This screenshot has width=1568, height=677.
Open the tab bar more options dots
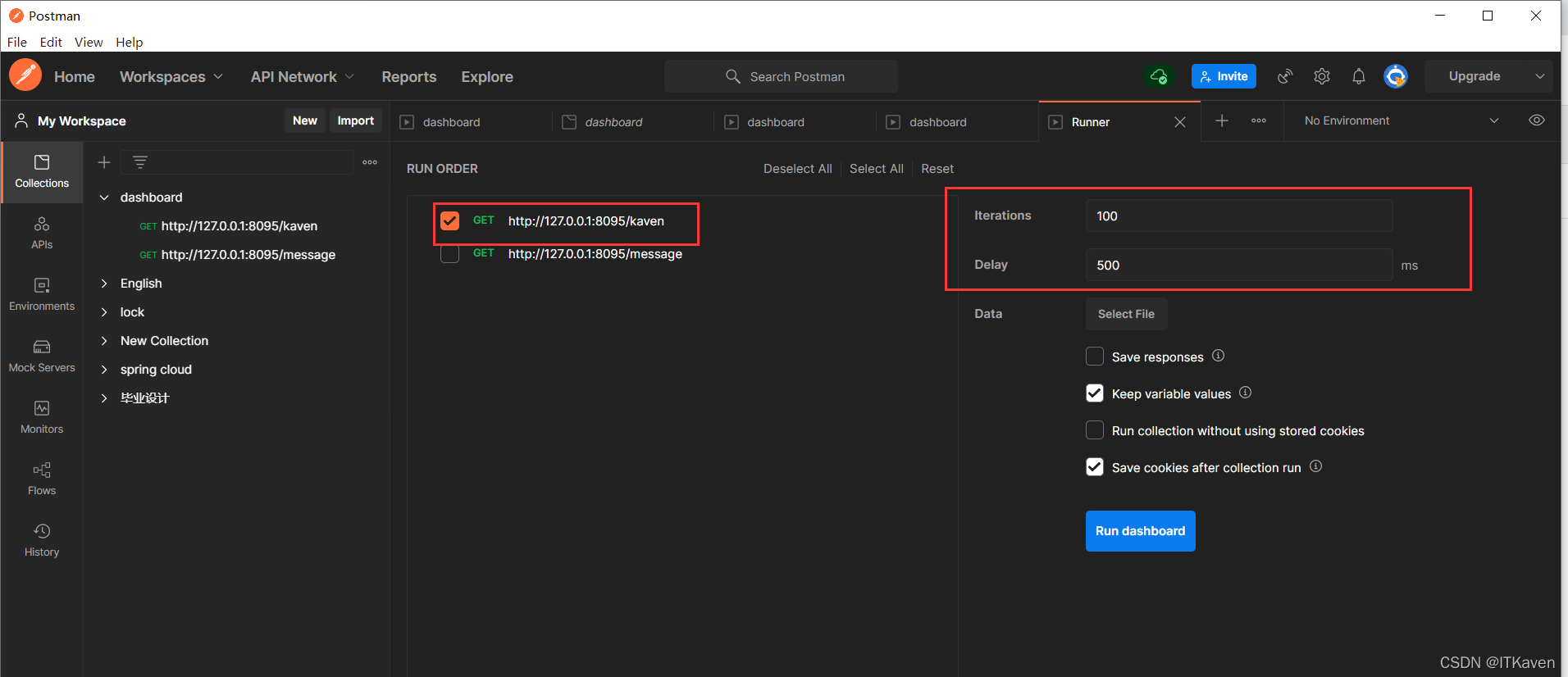coord(1259,120)
